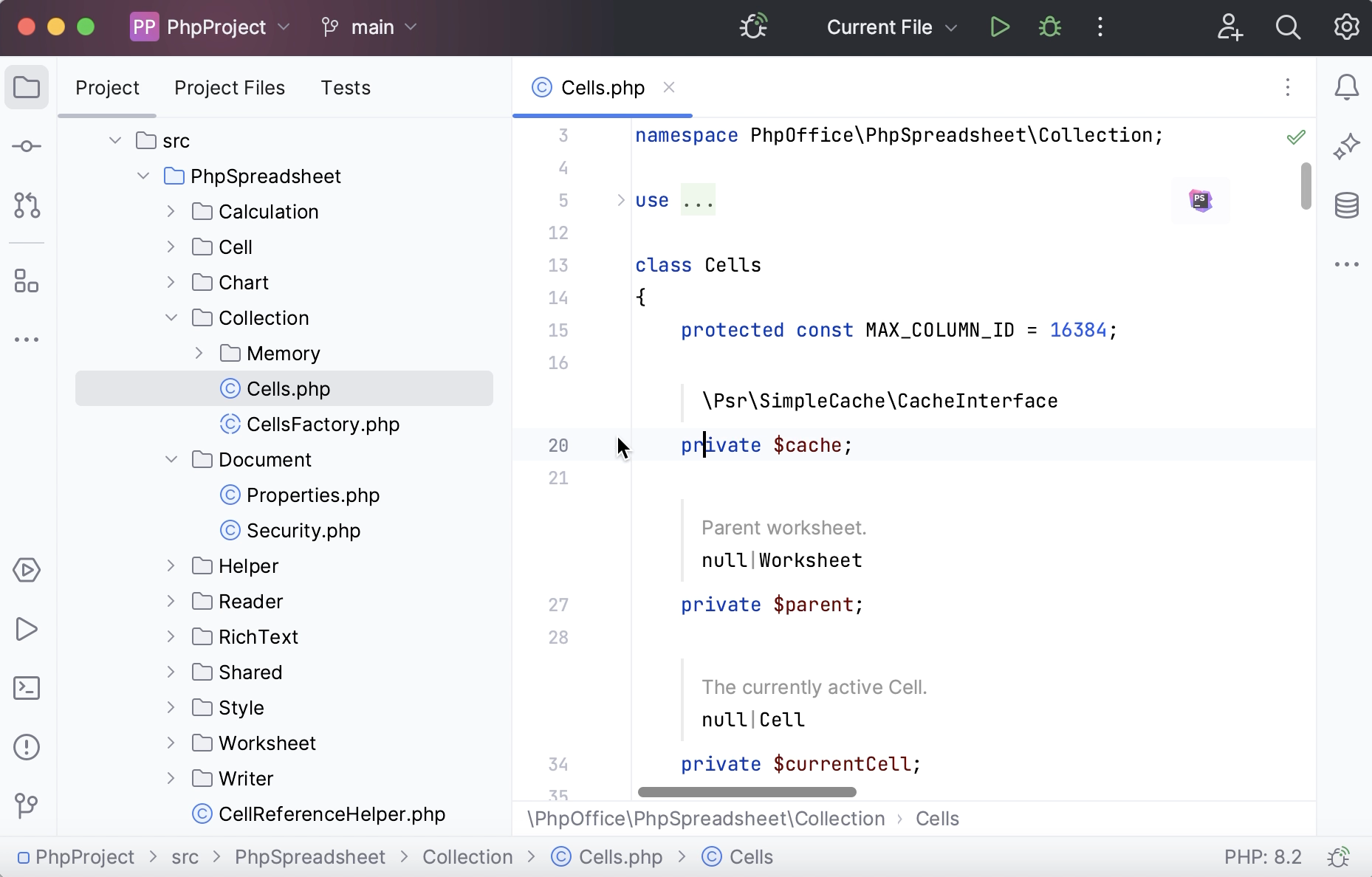1372x877 pixels.
Task: Expand the Calculation folder
Action: point(171,211)
